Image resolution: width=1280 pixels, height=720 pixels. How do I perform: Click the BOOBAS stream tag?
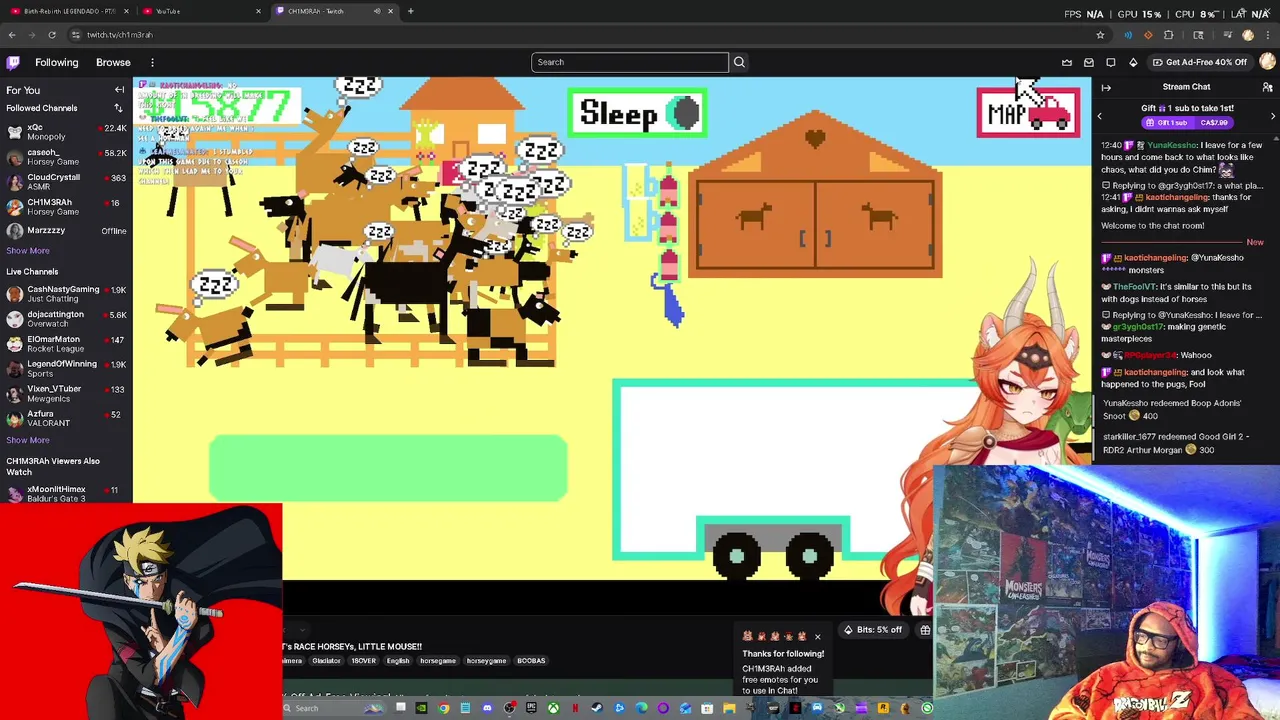(x=531, y=661)
